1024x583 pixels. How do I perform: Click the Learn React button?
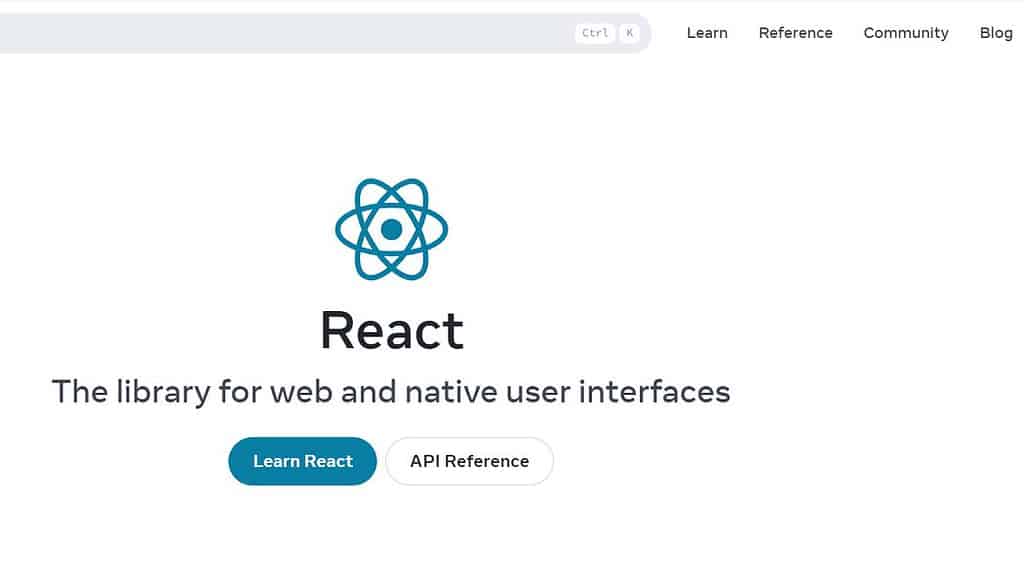pyautogui.click(x=302, y=461)
